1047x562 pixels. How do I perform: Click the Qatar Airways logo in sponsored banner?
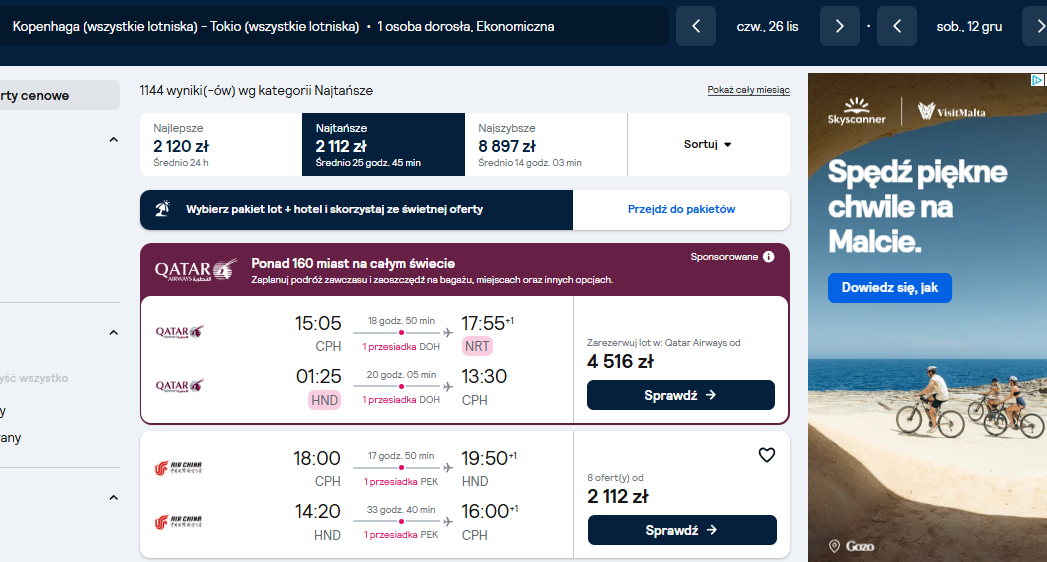click(x=196, y=270)
